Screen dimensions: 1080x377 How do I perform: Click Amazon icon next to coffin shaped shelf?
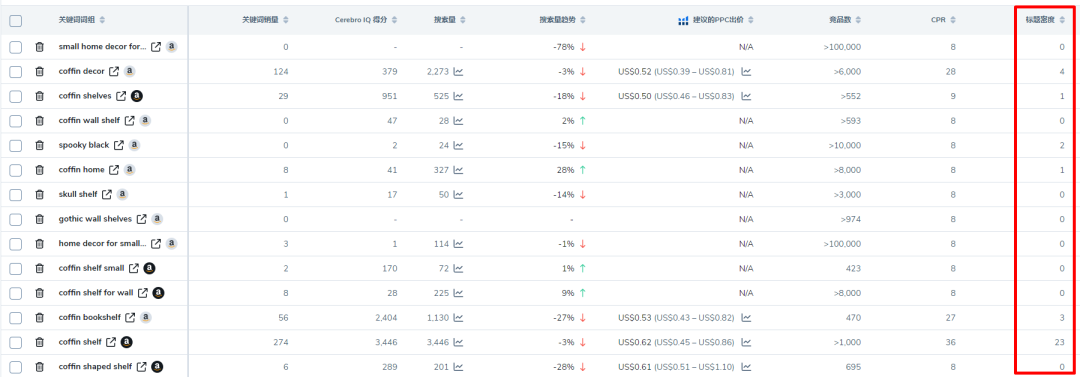tap(157, 367)
